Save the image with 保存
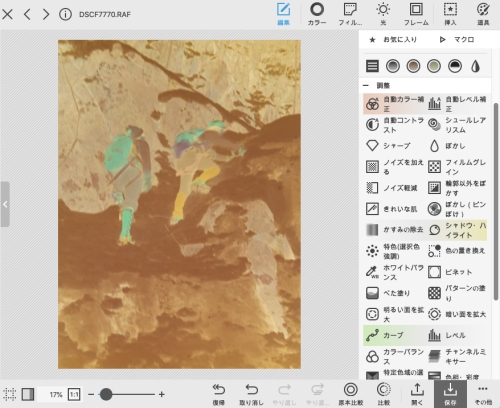This screenshot has height=408, width=500. tap(450, 394)
